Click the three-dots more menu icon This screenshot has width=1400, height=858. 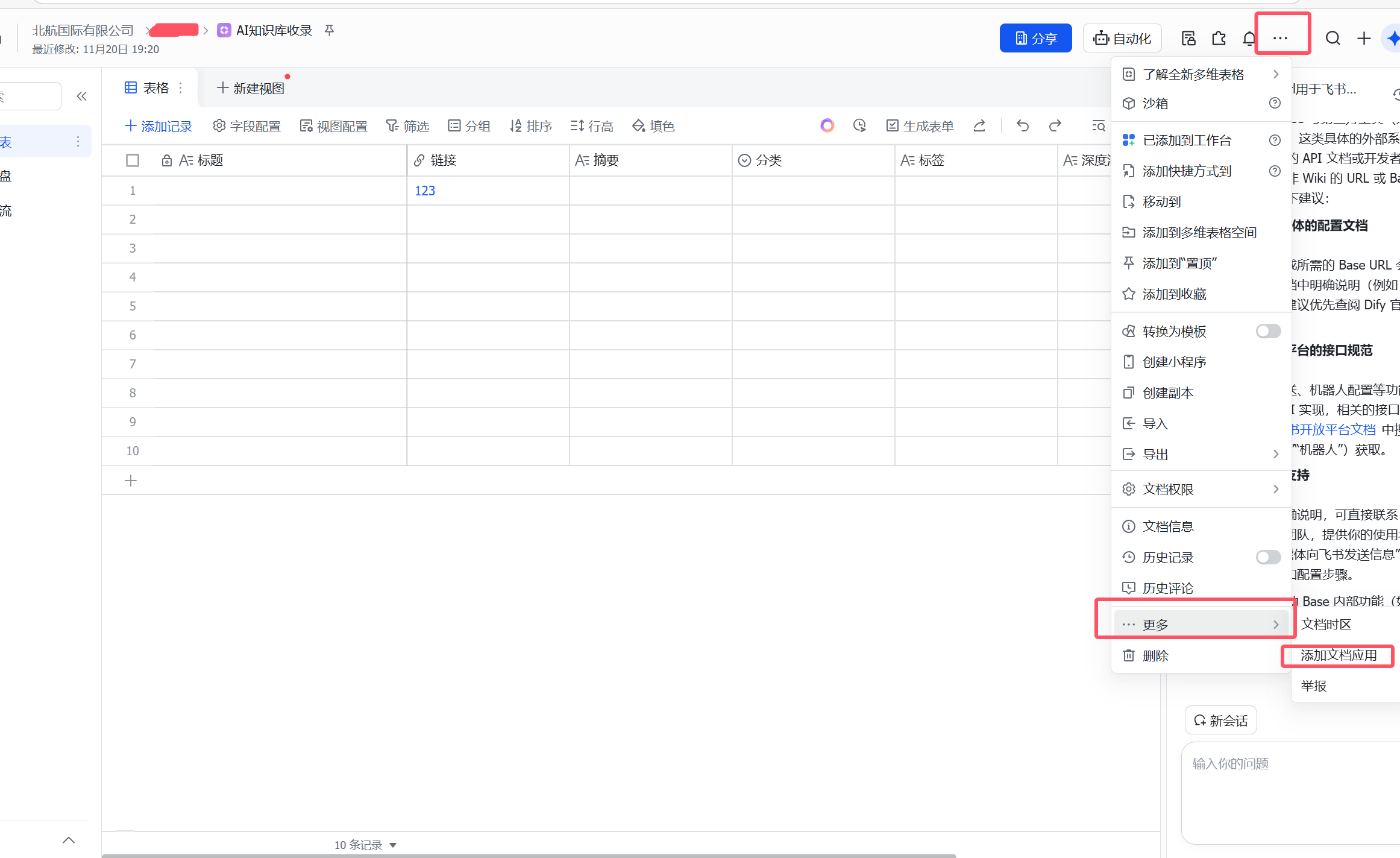1281,39
